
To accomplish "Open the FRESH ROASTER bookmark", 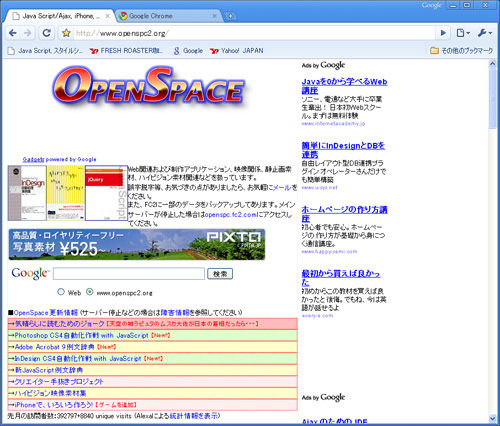I will point(126,51).
